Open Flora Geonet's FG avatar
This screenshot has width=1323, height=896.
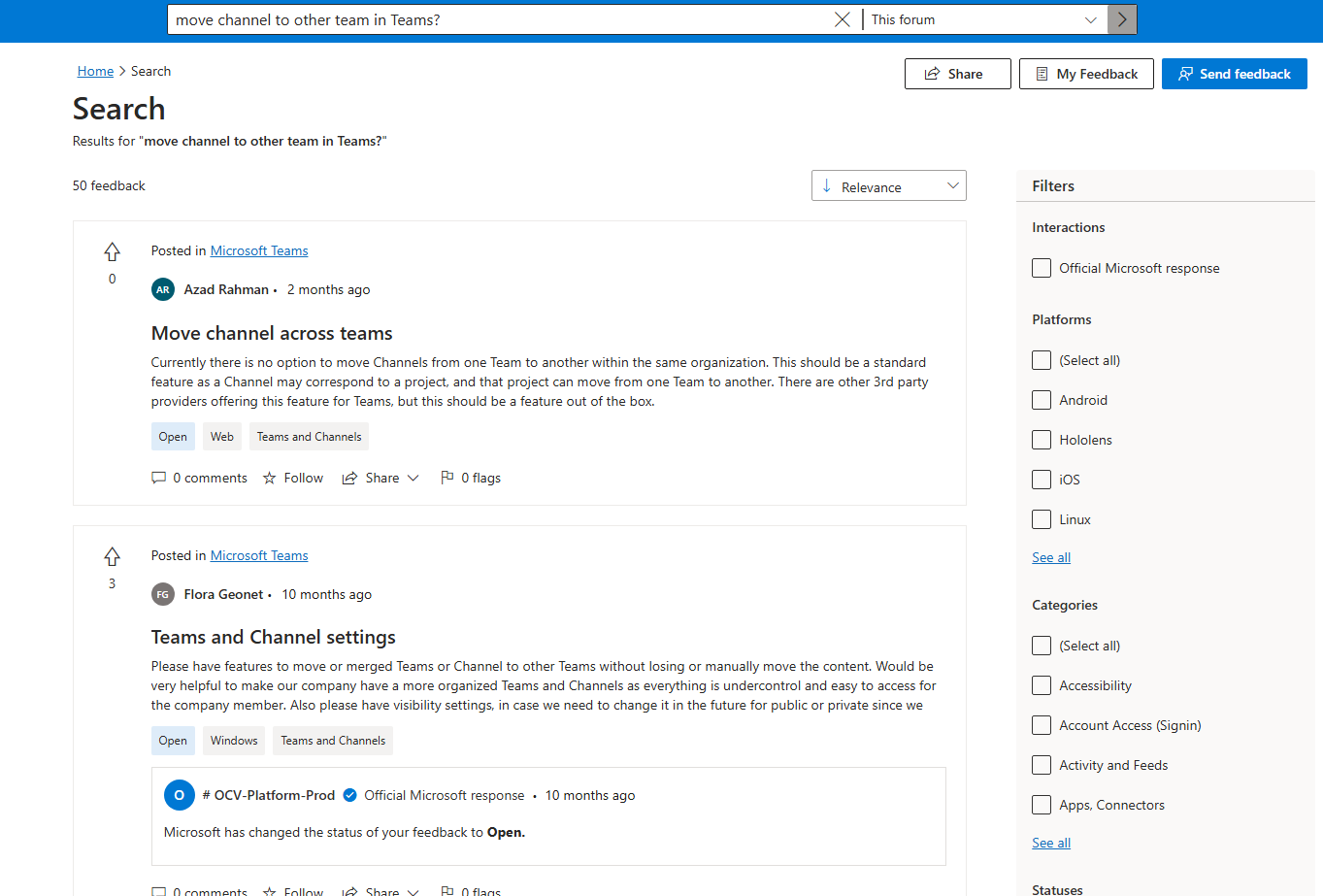[163, 594]
